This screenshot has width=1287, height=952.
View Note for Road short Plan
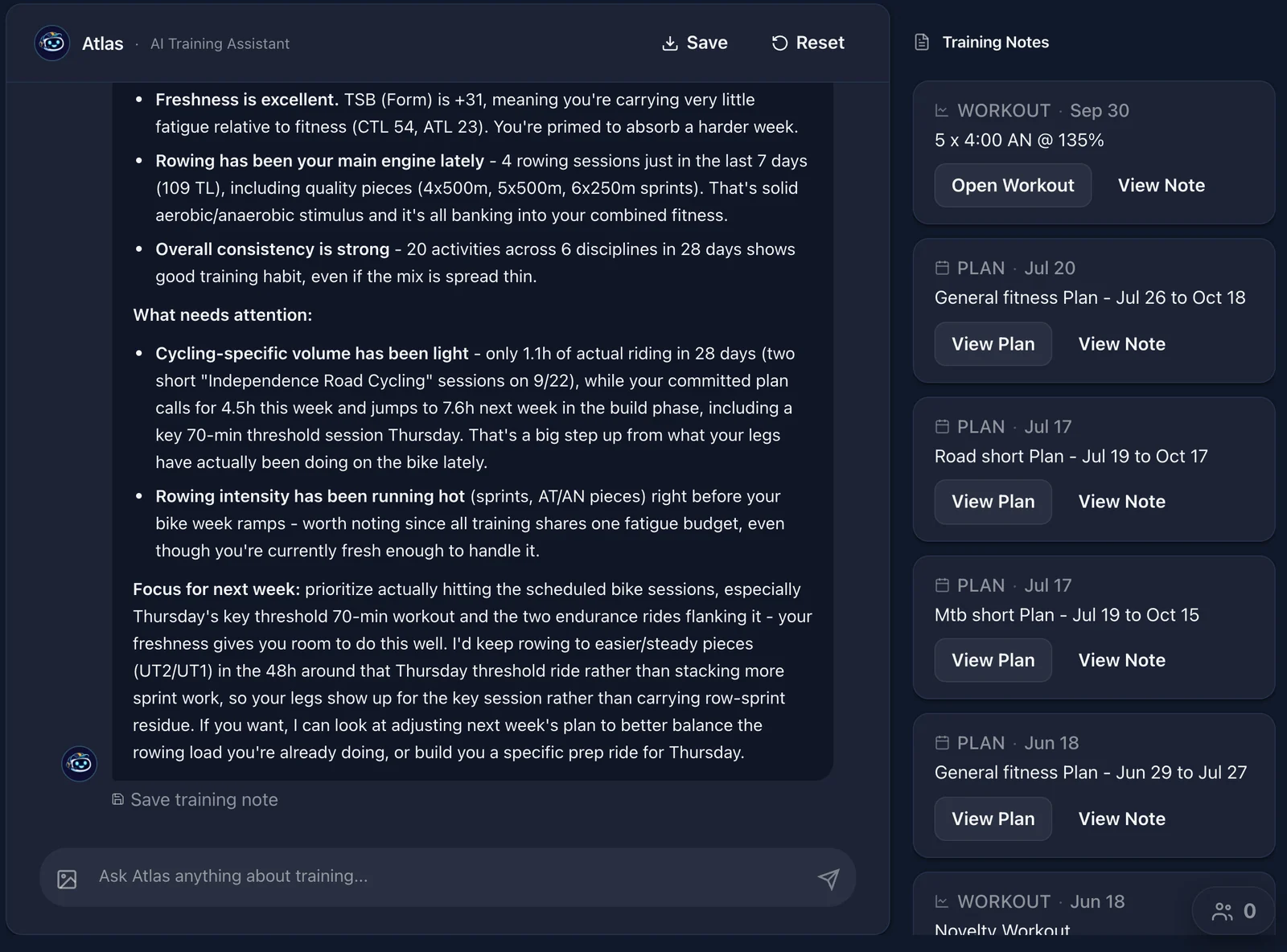pos(1121,502)
